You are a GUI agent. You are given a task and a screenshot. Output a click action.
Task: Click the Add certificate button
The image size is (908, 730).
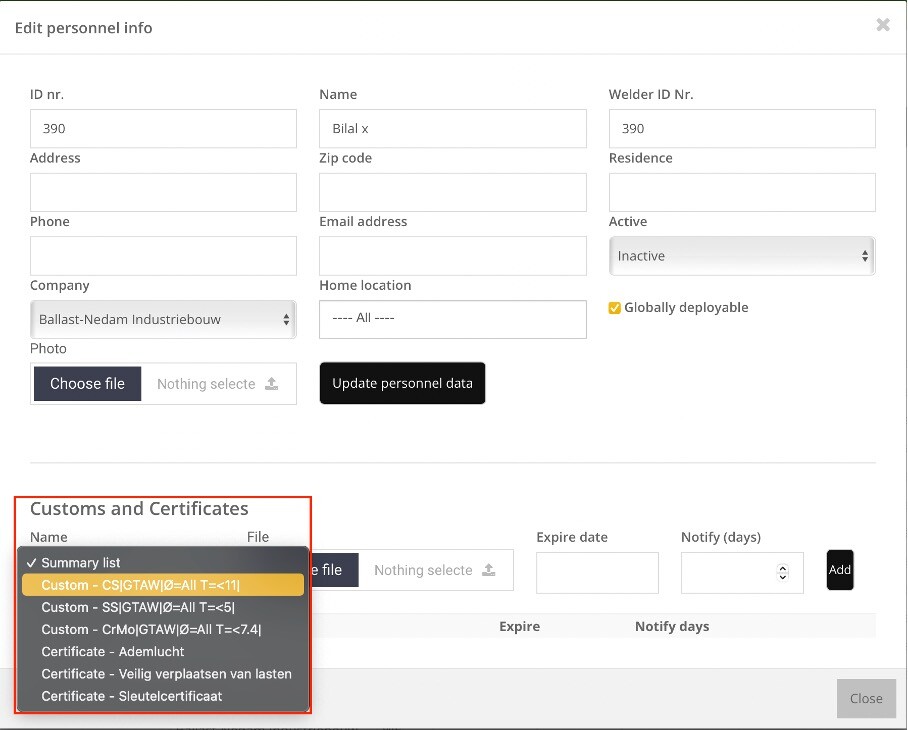point(840,570)
